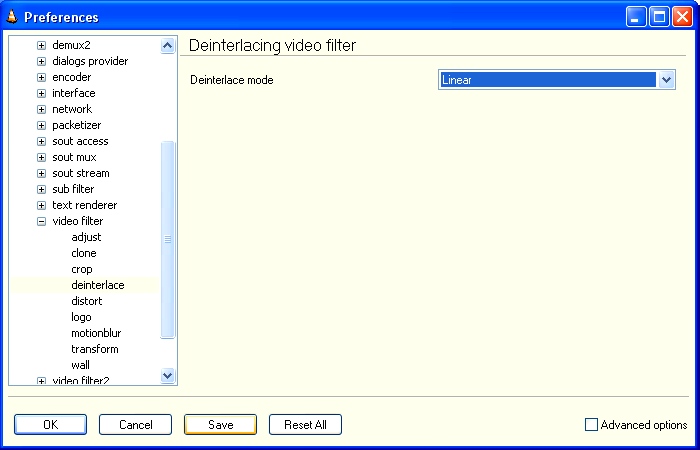
Task: Open the transform filter settings
Action: tap(94, 349)
